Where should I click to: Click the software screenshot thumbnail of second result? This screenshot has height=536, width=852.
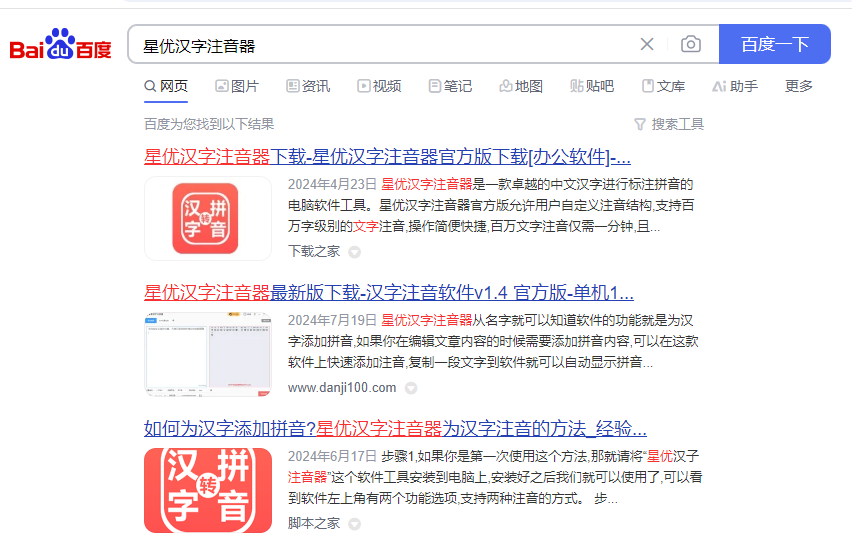click(208, 354)
